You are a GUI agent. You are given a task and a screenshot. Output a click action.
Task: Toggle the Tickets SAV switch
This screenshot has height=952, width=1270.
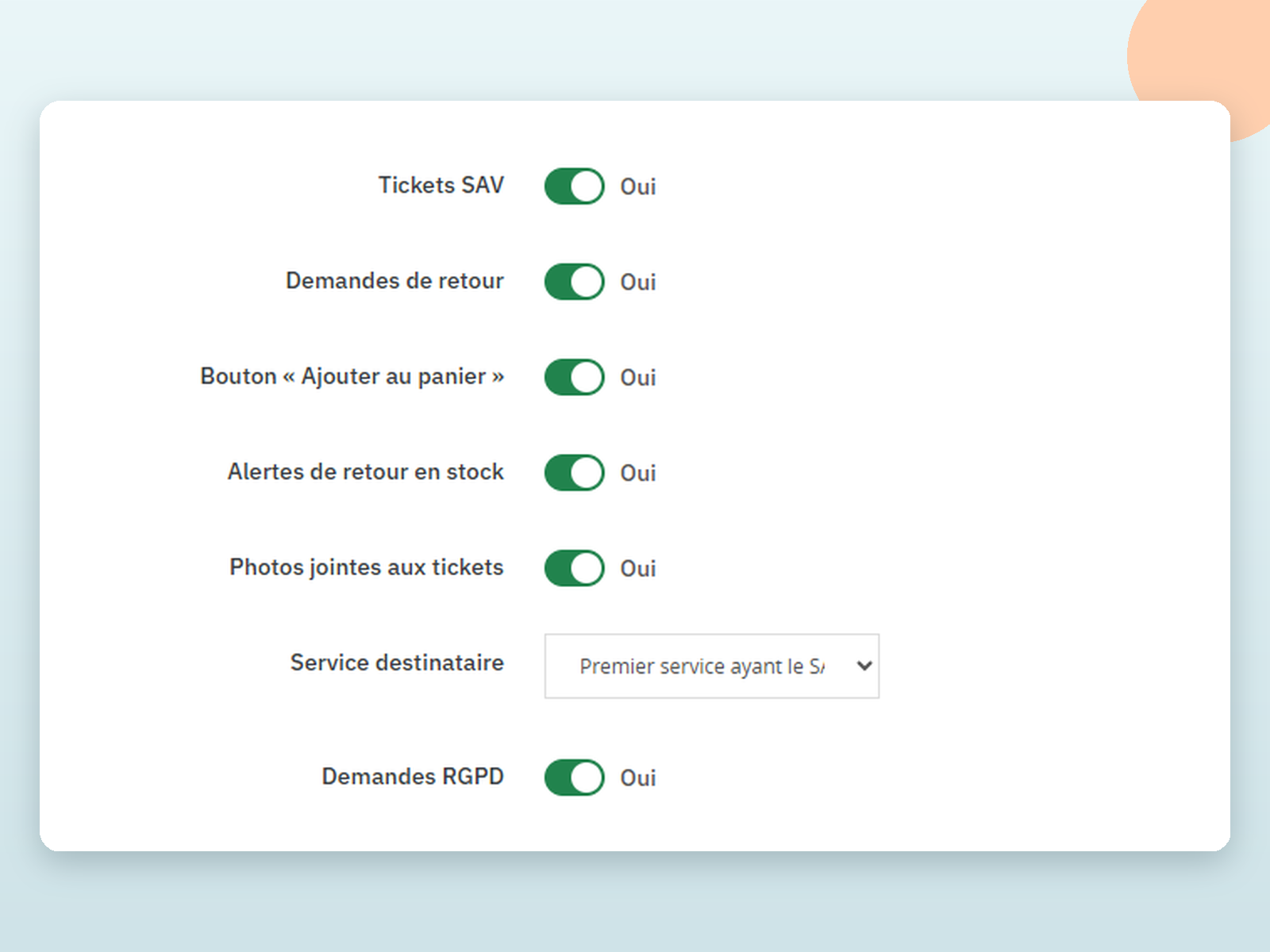(574, 186)
